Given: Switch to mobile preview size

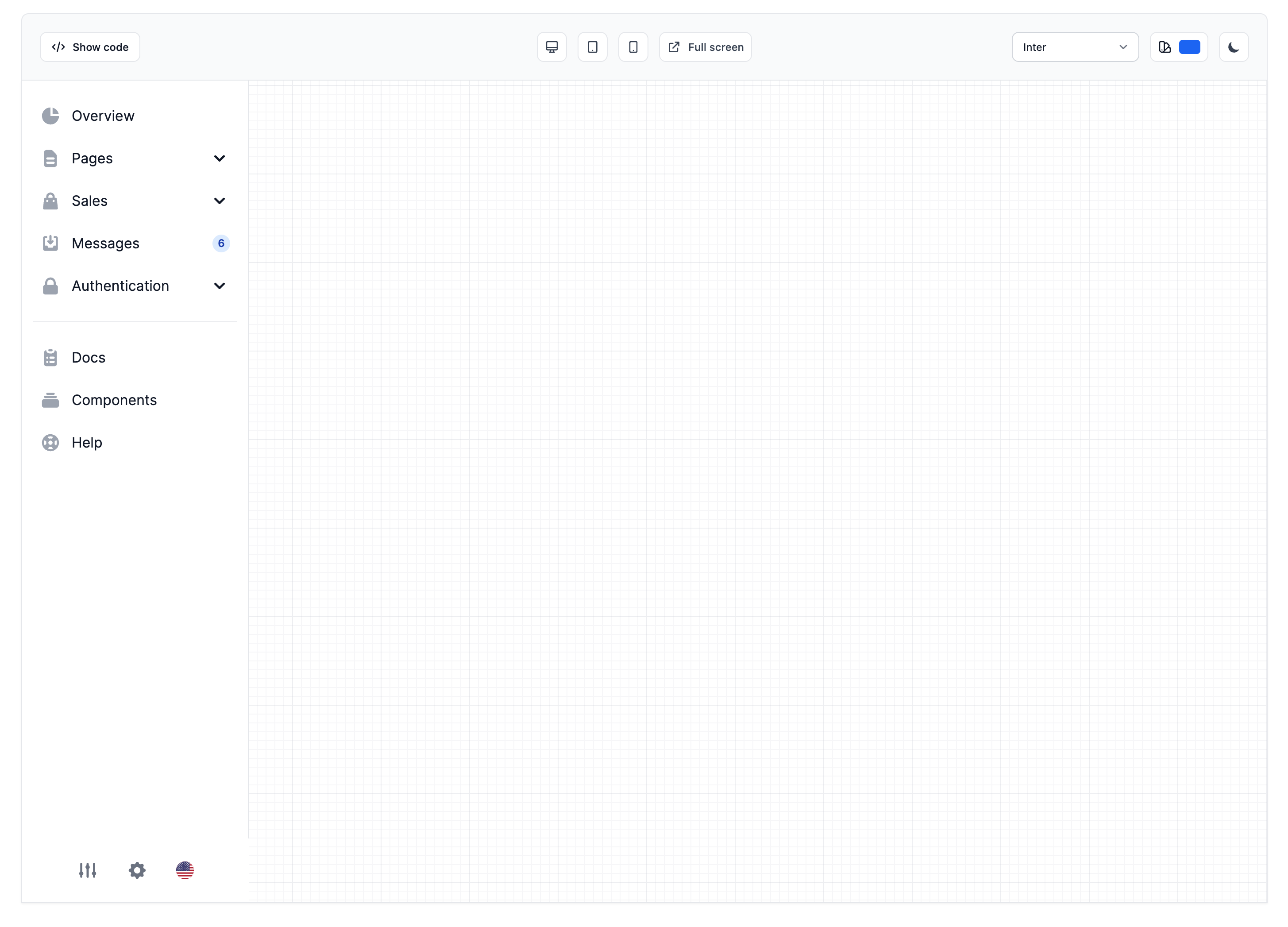Looking at the screenshot, I should [633, 47].
